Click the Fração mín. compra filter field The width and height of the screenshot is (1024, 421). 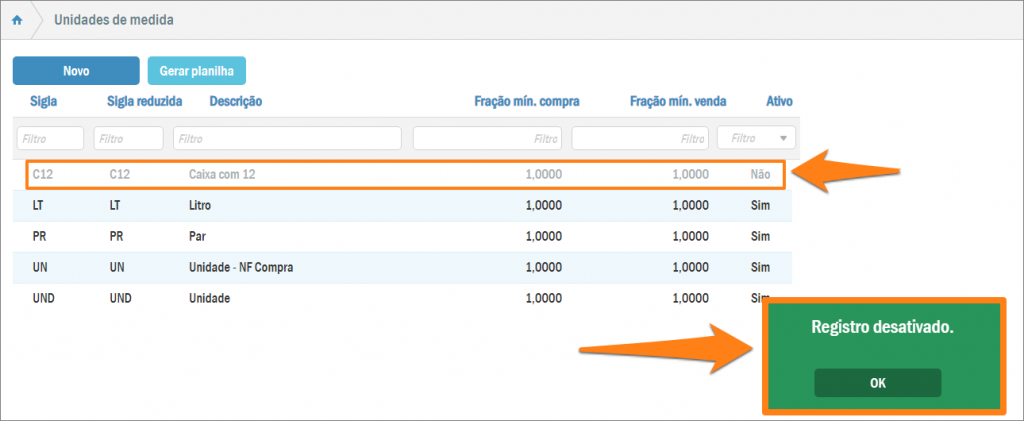(x=487, y=138)
